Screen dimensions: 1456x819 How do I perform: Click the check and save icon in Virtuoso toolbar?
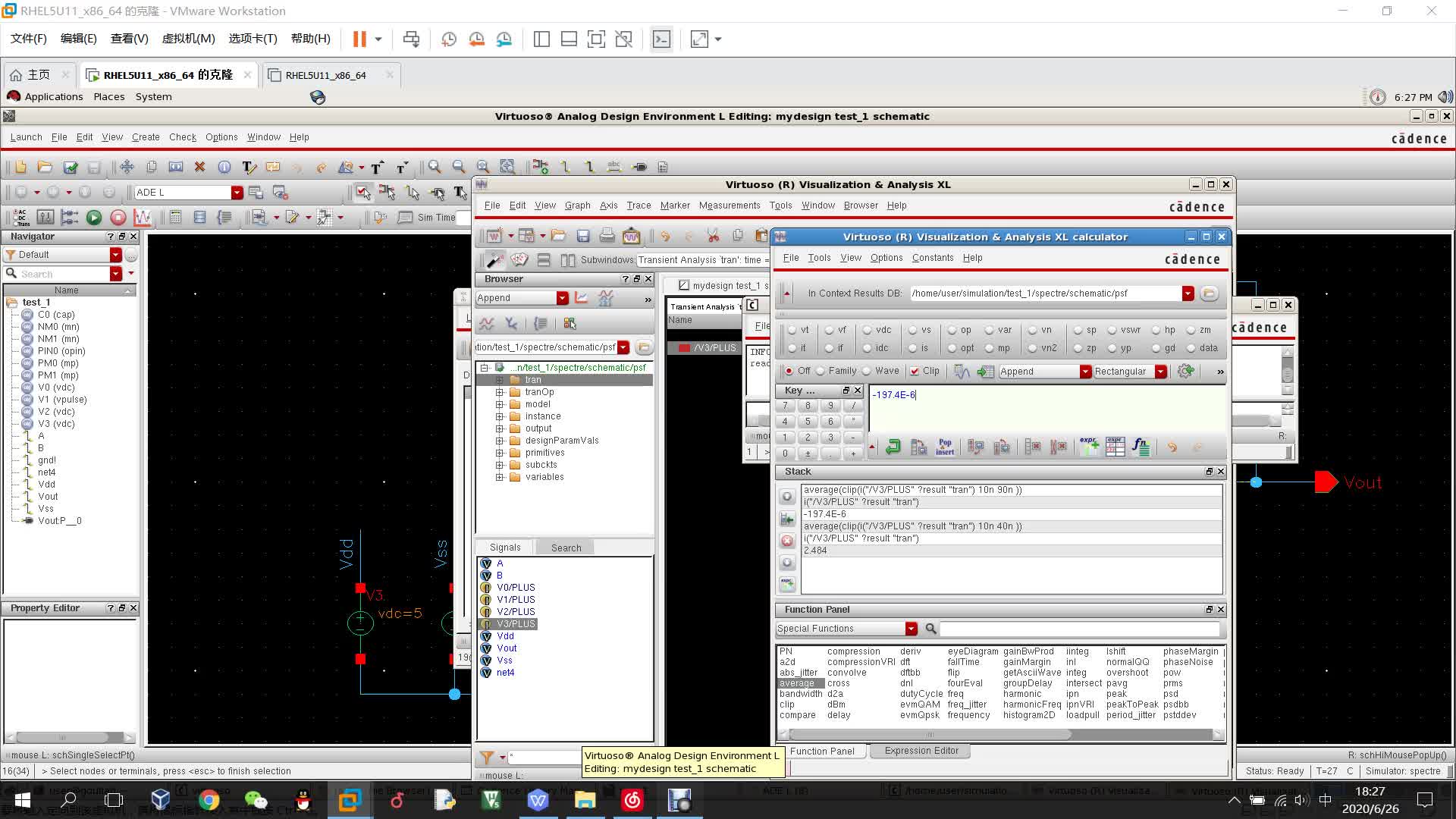click(x=71, y=167)
